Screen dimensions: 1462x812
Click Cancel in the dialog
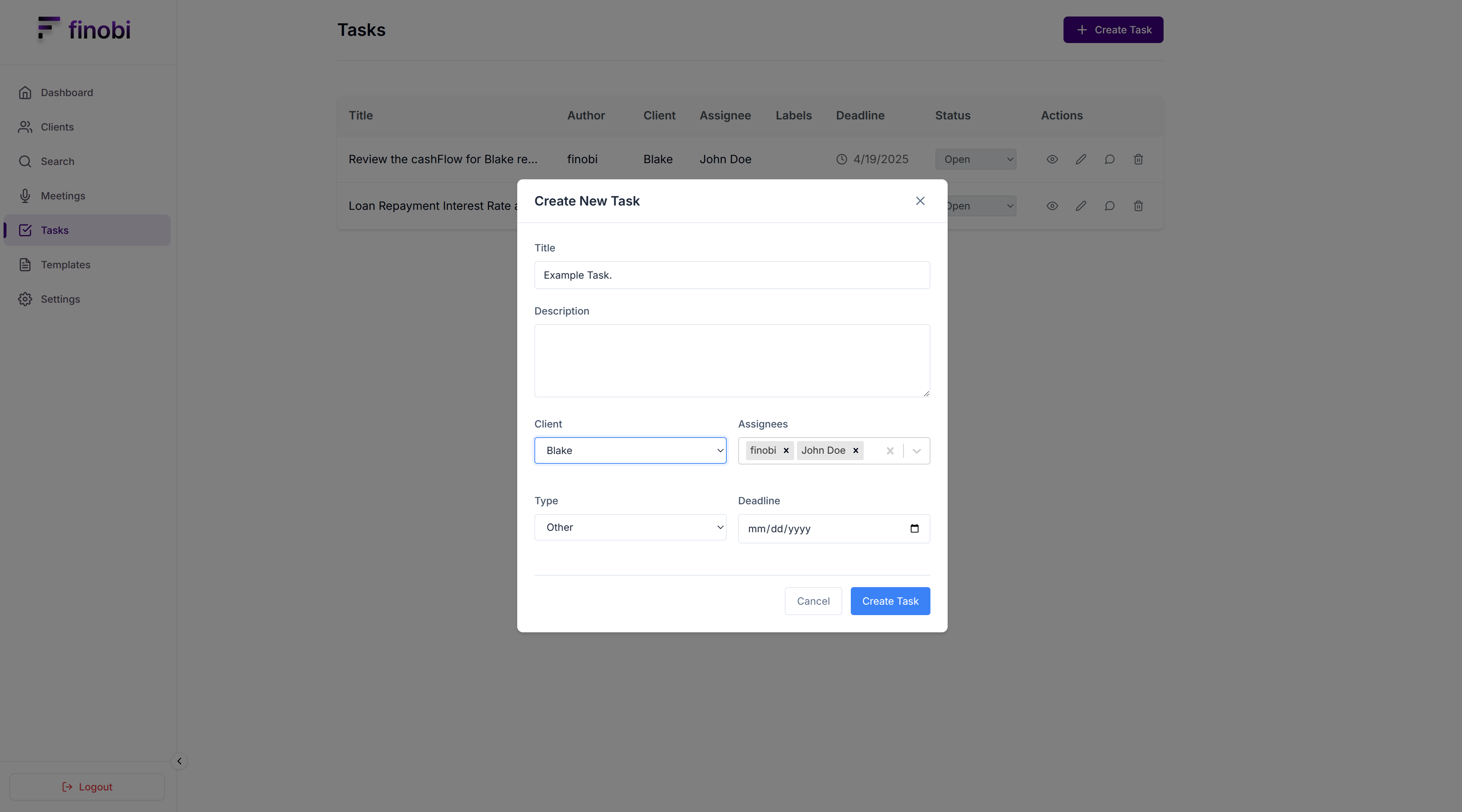[813, 601]
